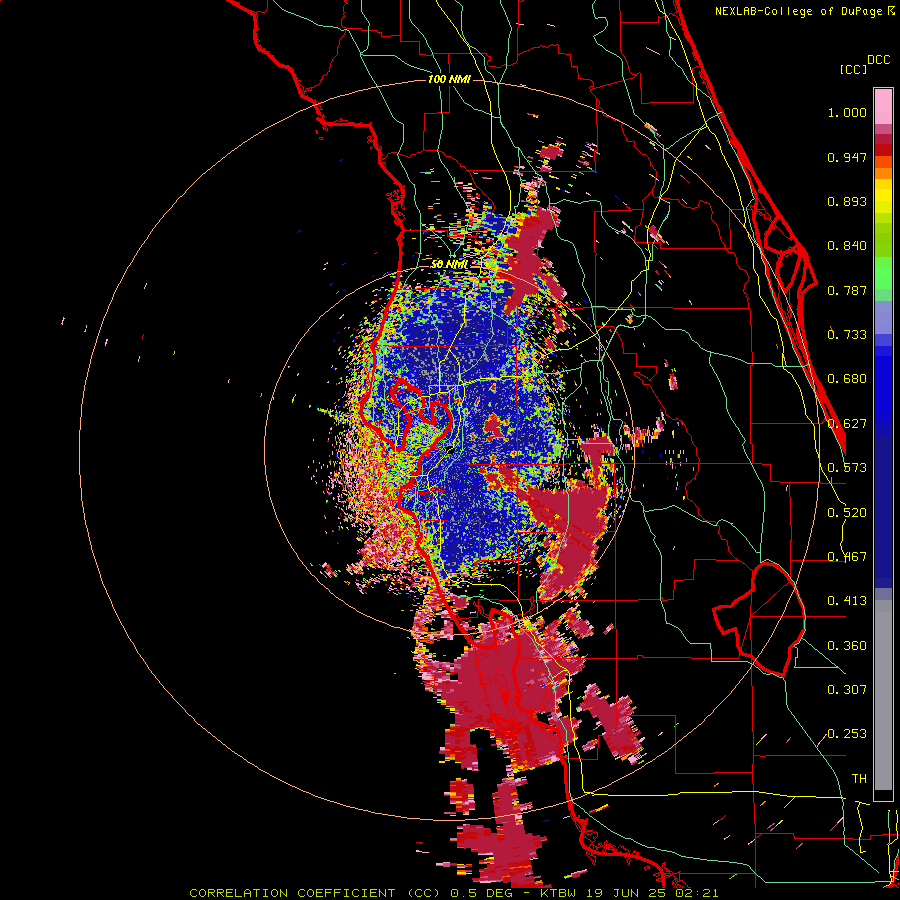Click the 0.360 scale value
Viewport: 900px width, 900px height.
tap(847, 646)
